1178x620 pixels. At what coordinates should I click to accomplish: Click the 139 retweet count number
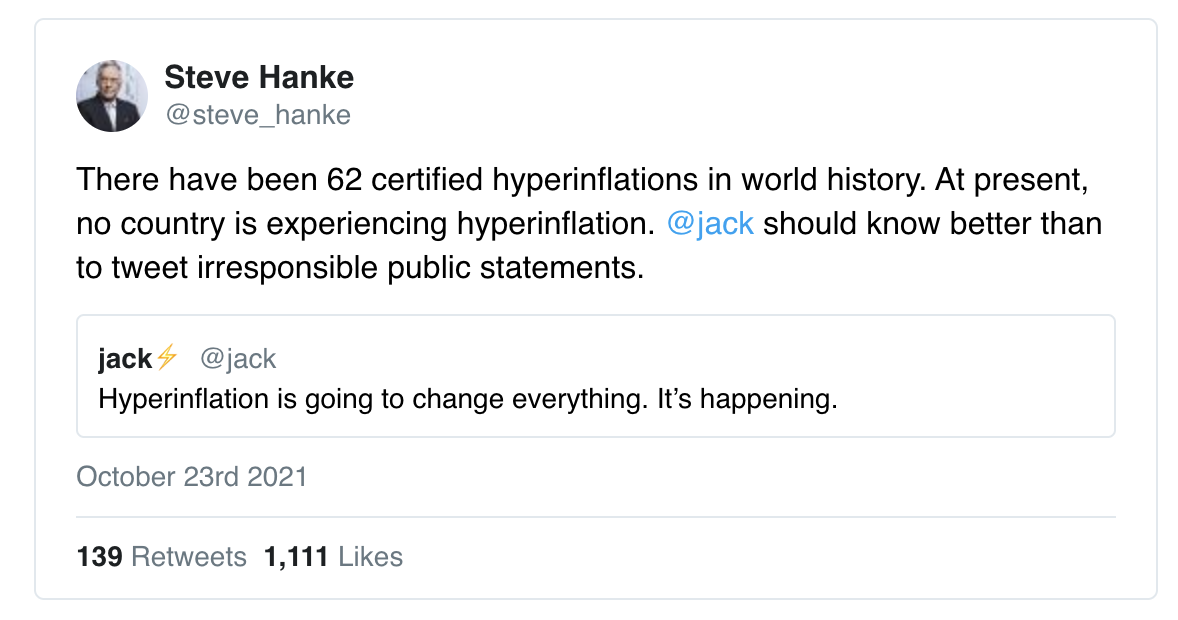click(x=99, y=557)
